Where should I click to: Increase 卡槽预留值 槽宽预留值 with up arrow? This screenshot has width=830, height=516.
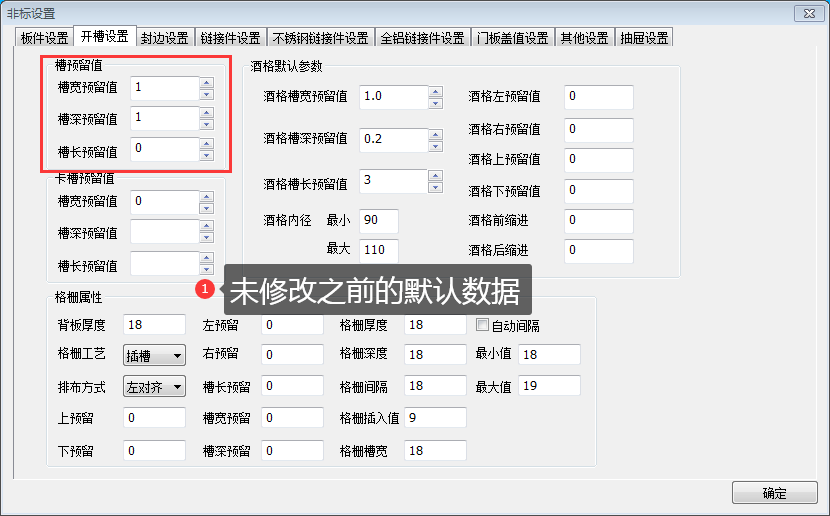coord(207,196)
